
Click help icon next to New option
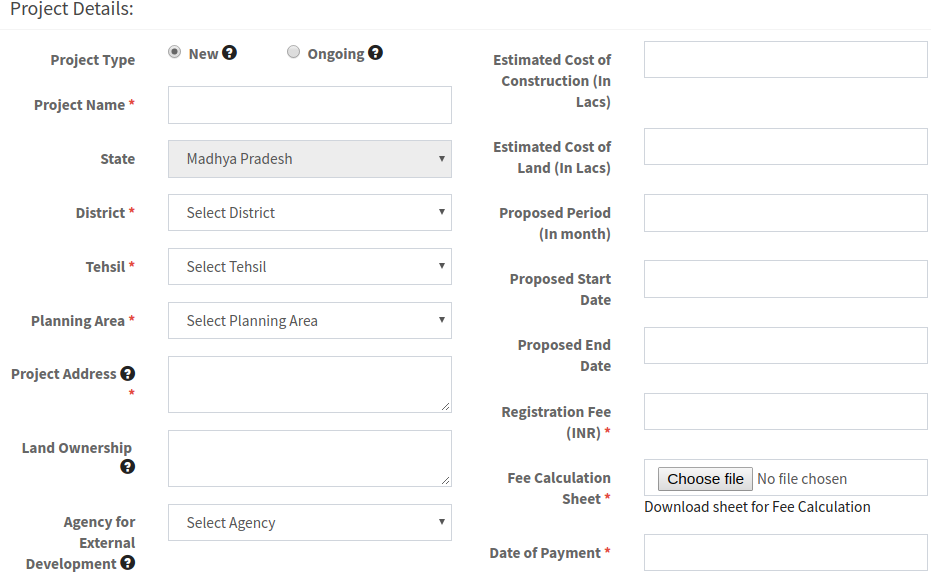(230, 53)
